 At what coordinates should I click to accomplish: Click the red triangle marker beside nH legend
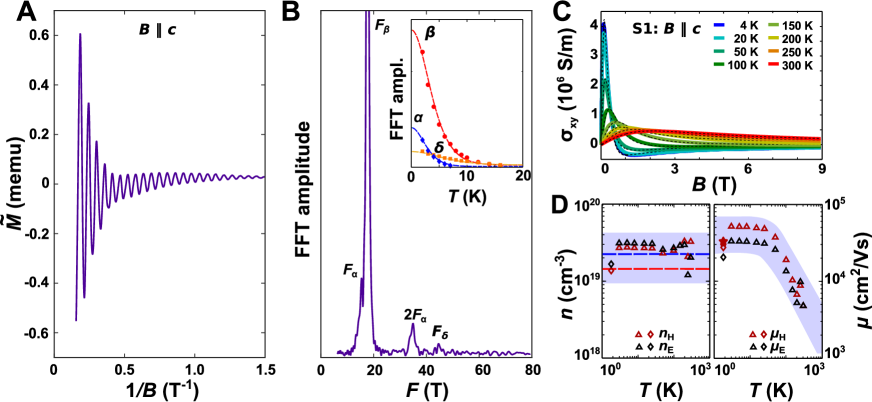tap(638, 334)
